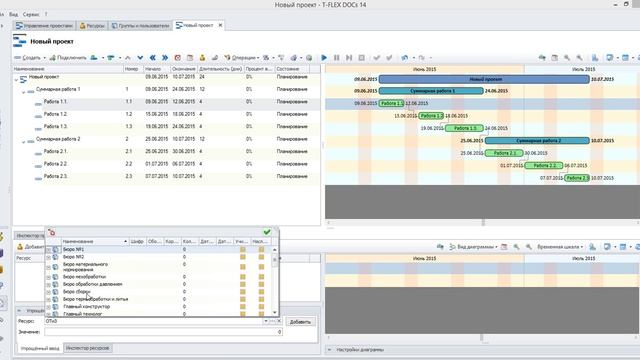Click the Создать toolbar button
Screen dimensions: 640x360
[27, 58]
